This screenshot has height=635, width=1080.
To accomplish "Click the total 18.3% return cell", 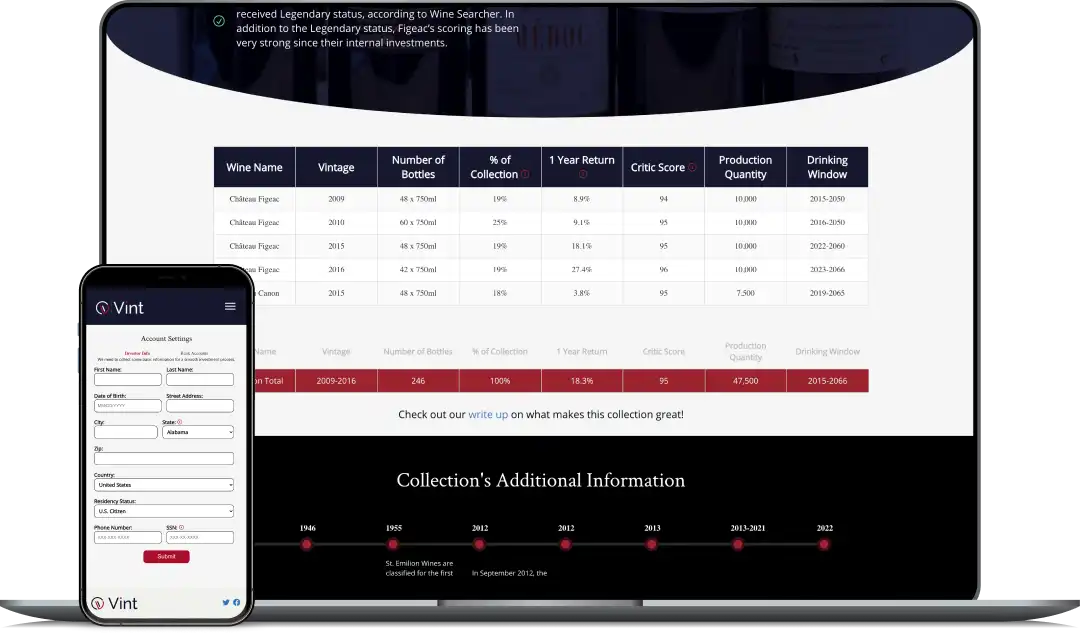I will [x=581, y=381].
